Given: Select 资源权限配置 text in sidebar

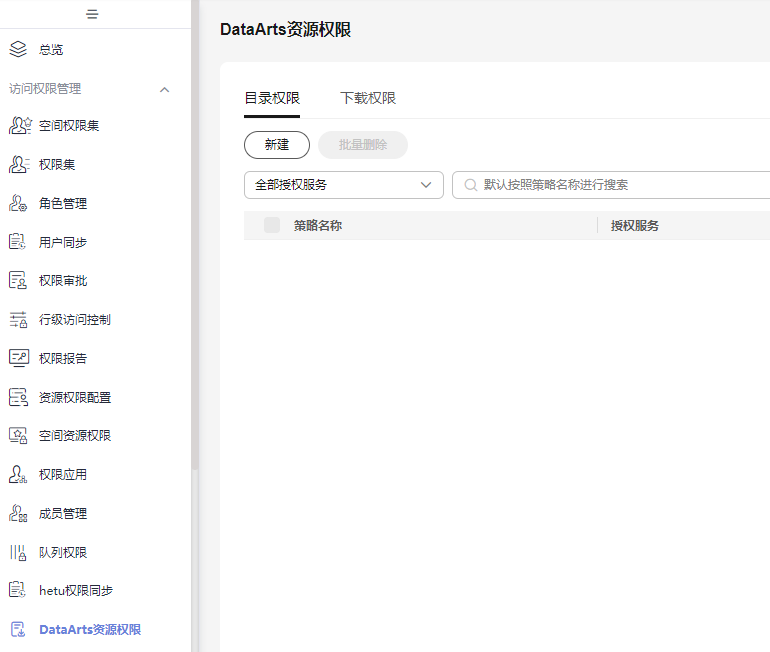Looking at the screenshot, I should 75,397.
